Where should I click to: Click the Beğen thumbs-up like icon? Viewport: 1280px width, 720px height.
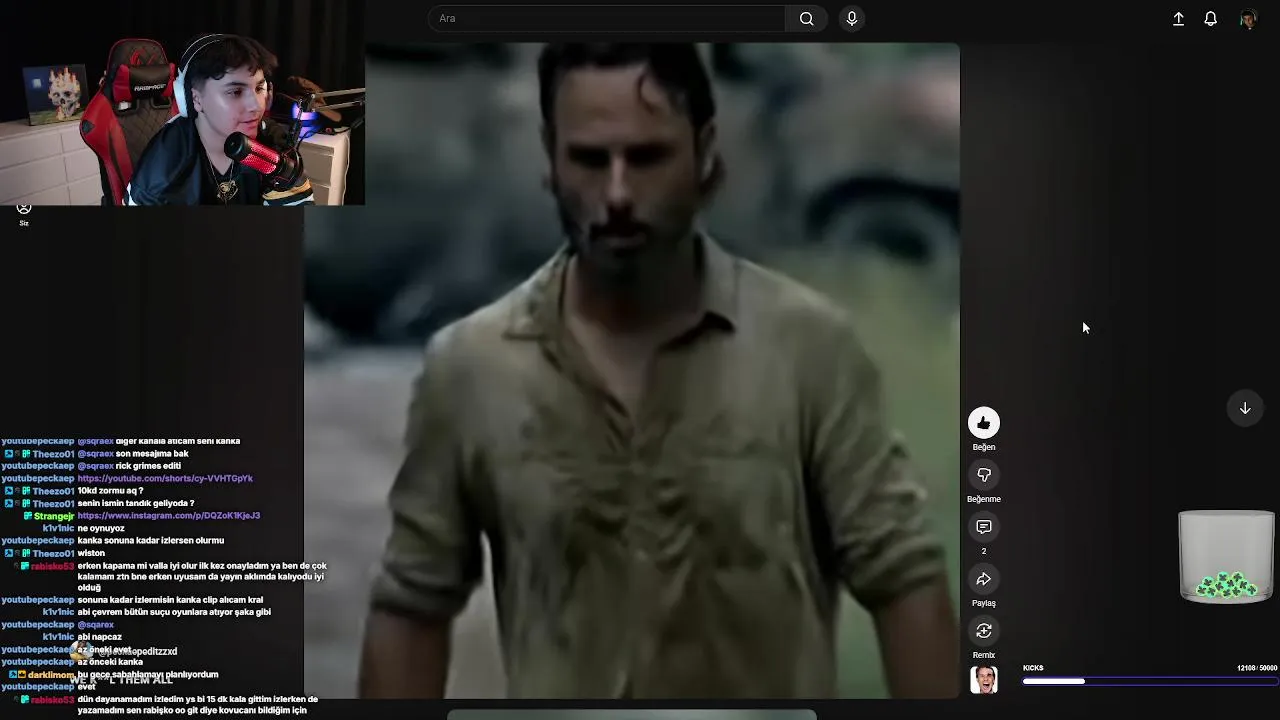coord(984,423)
